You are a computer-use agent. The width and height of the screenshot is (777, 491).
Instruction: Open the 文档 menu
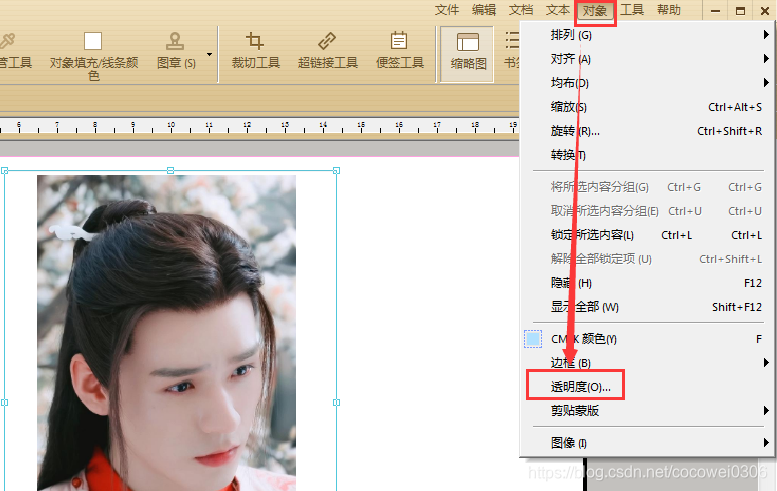point(521,10)
